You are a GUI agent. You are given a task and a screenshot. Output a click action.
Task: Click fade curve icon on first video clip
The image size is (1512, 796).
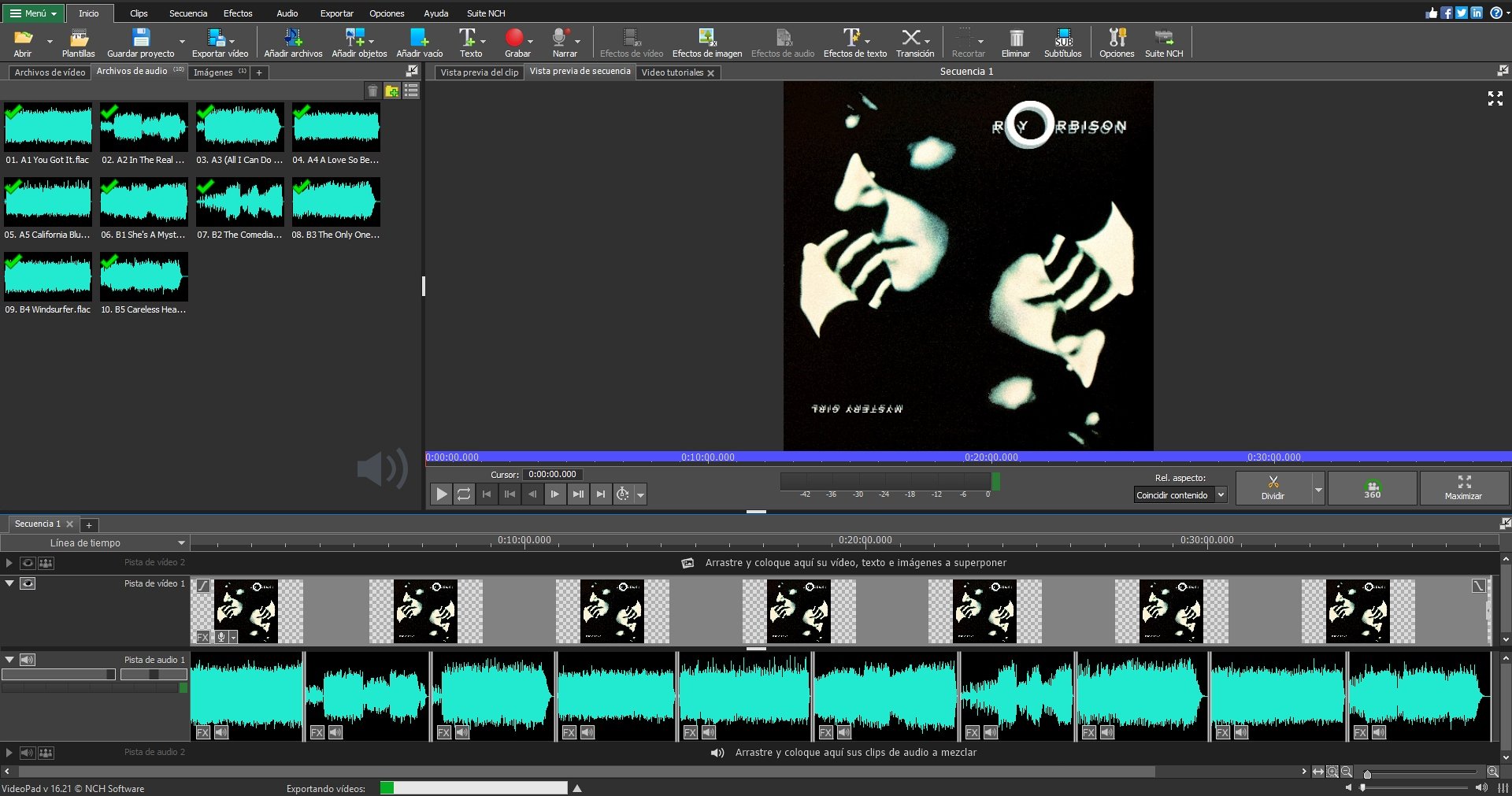(x=203, y=585)
